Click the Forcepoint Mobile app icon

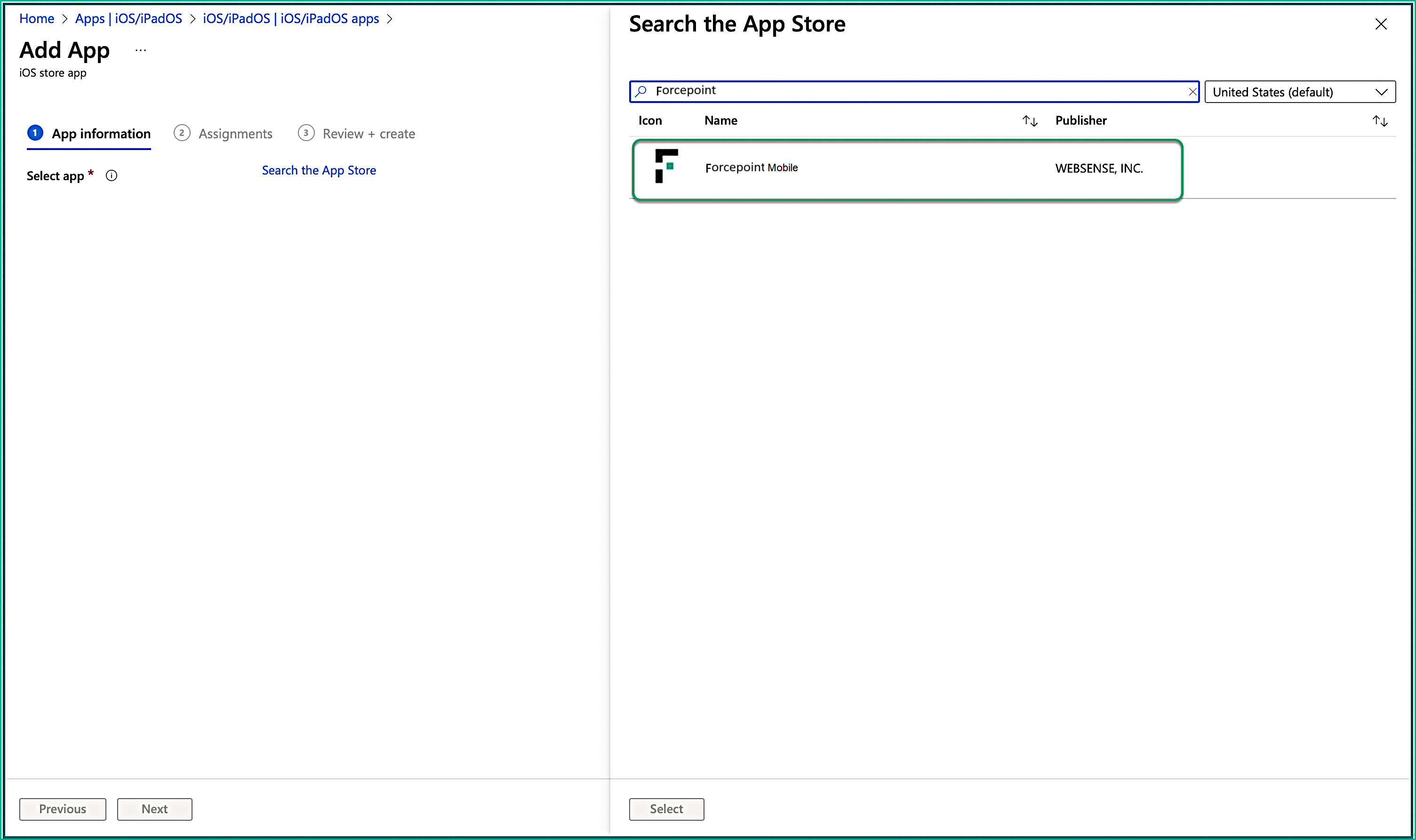tap(666, 166)
